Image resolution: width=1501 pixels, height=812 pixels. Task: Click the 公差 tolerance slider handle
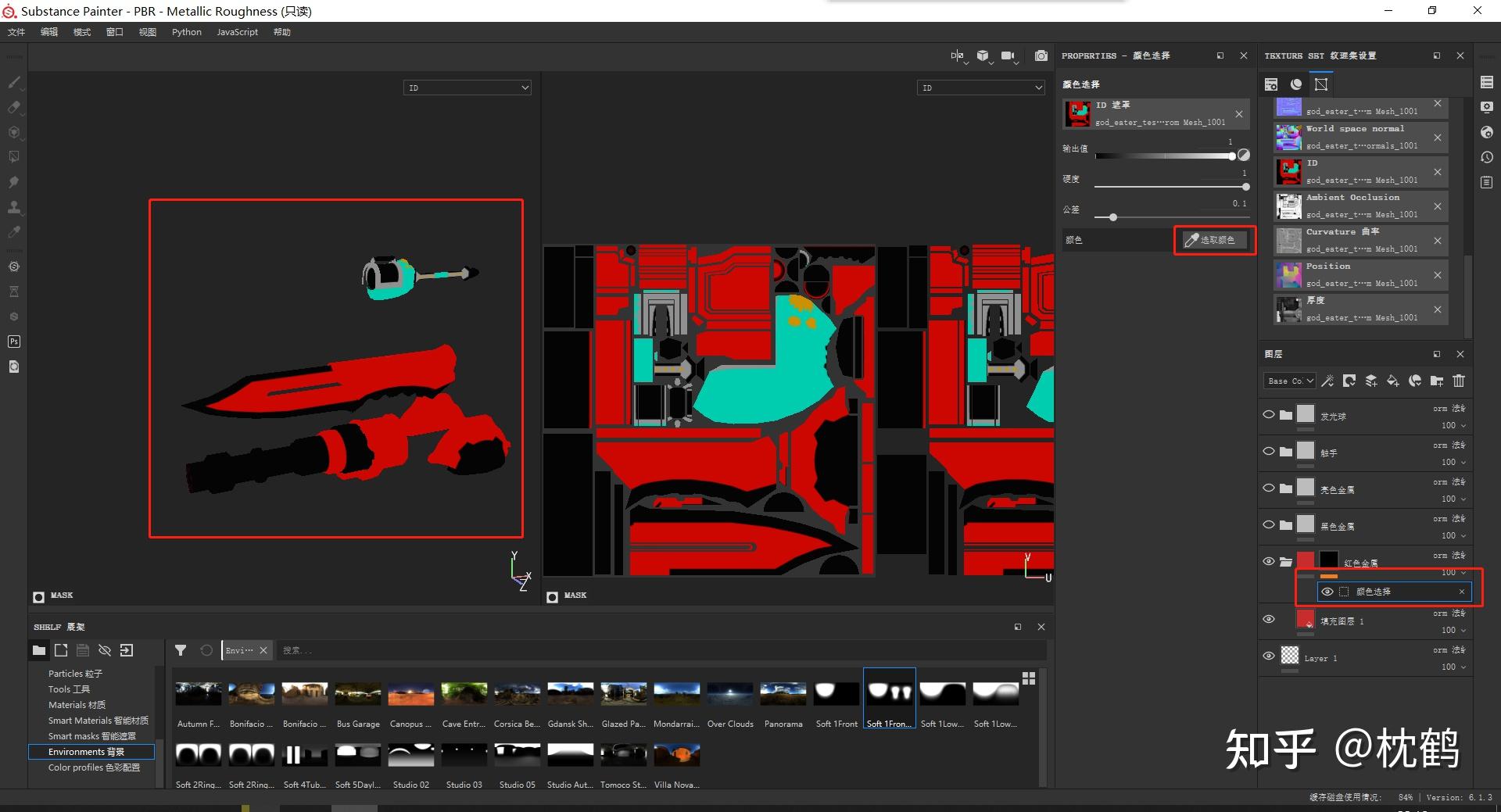click(1112, 217)
